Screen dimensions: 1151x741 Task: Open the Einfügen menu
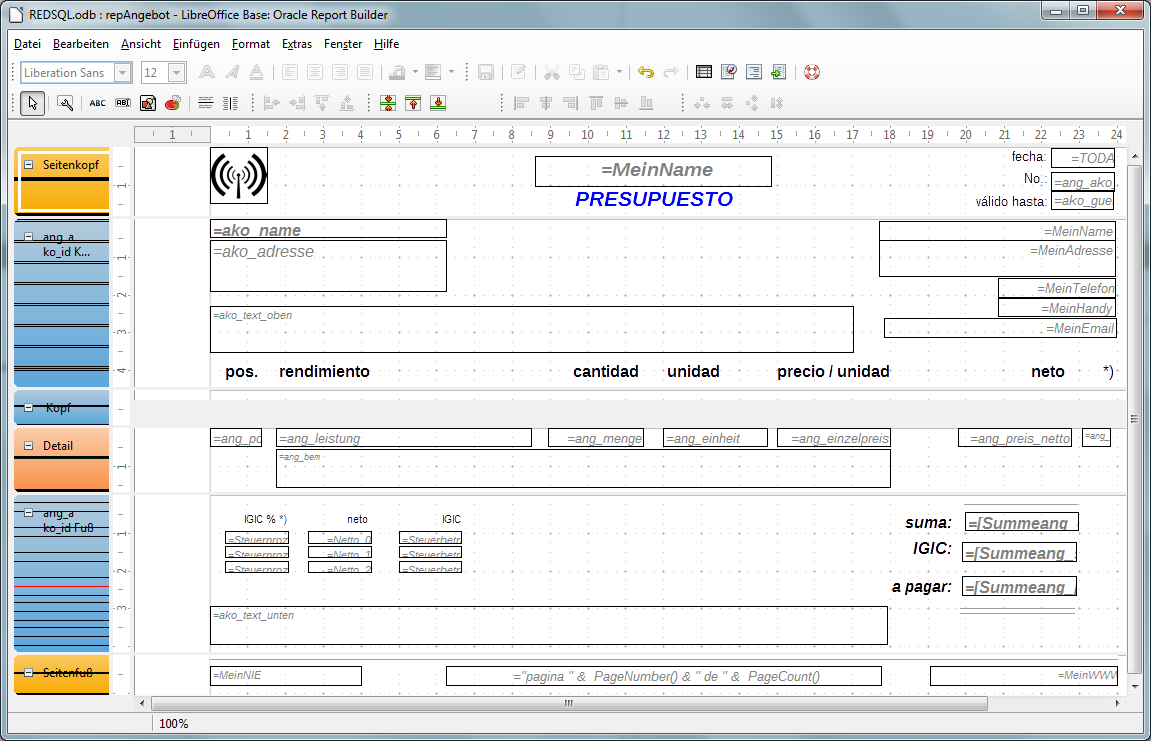coord(196,44)
